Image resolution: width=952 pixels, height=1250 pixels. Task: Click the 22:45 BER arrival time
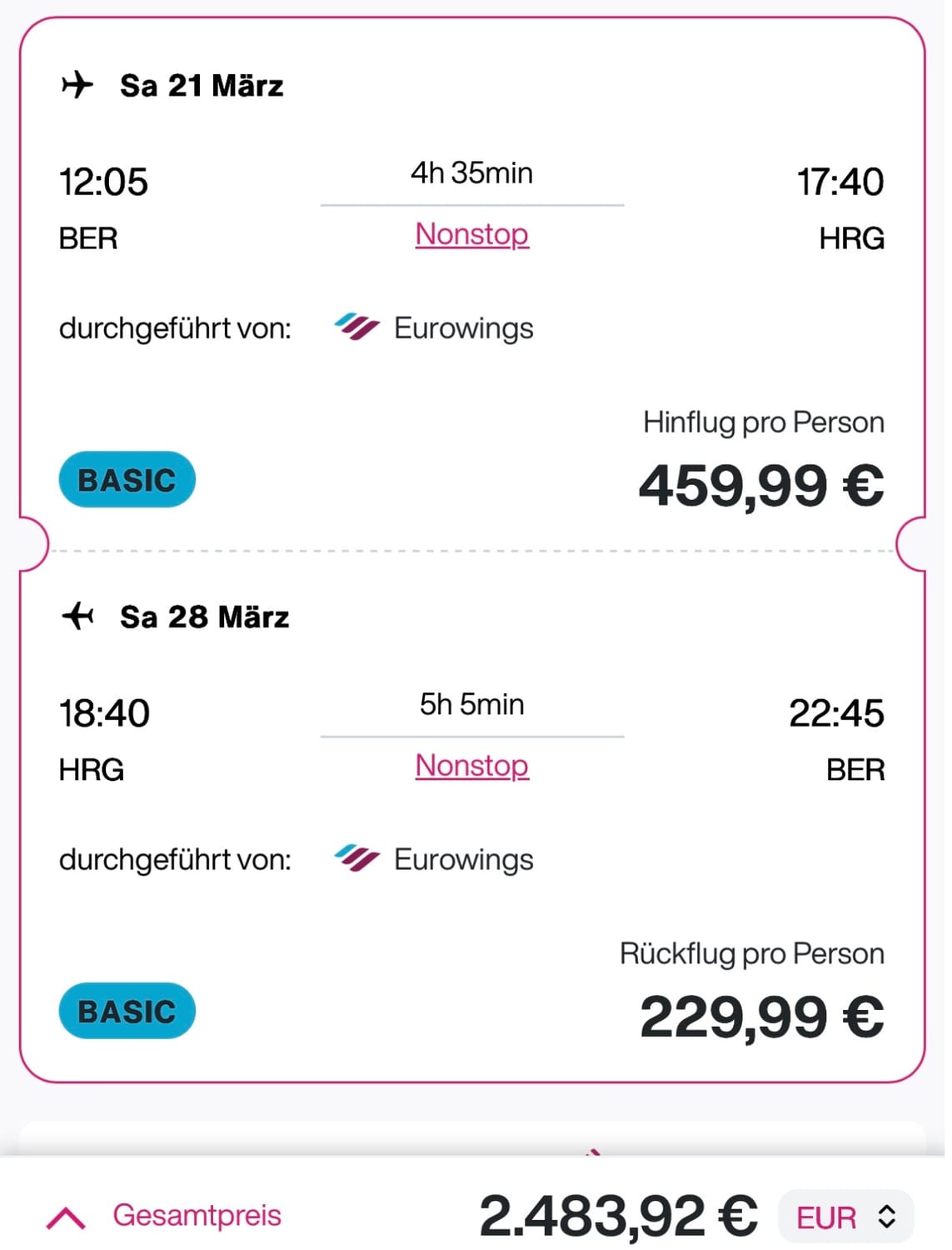pos(836,713)
